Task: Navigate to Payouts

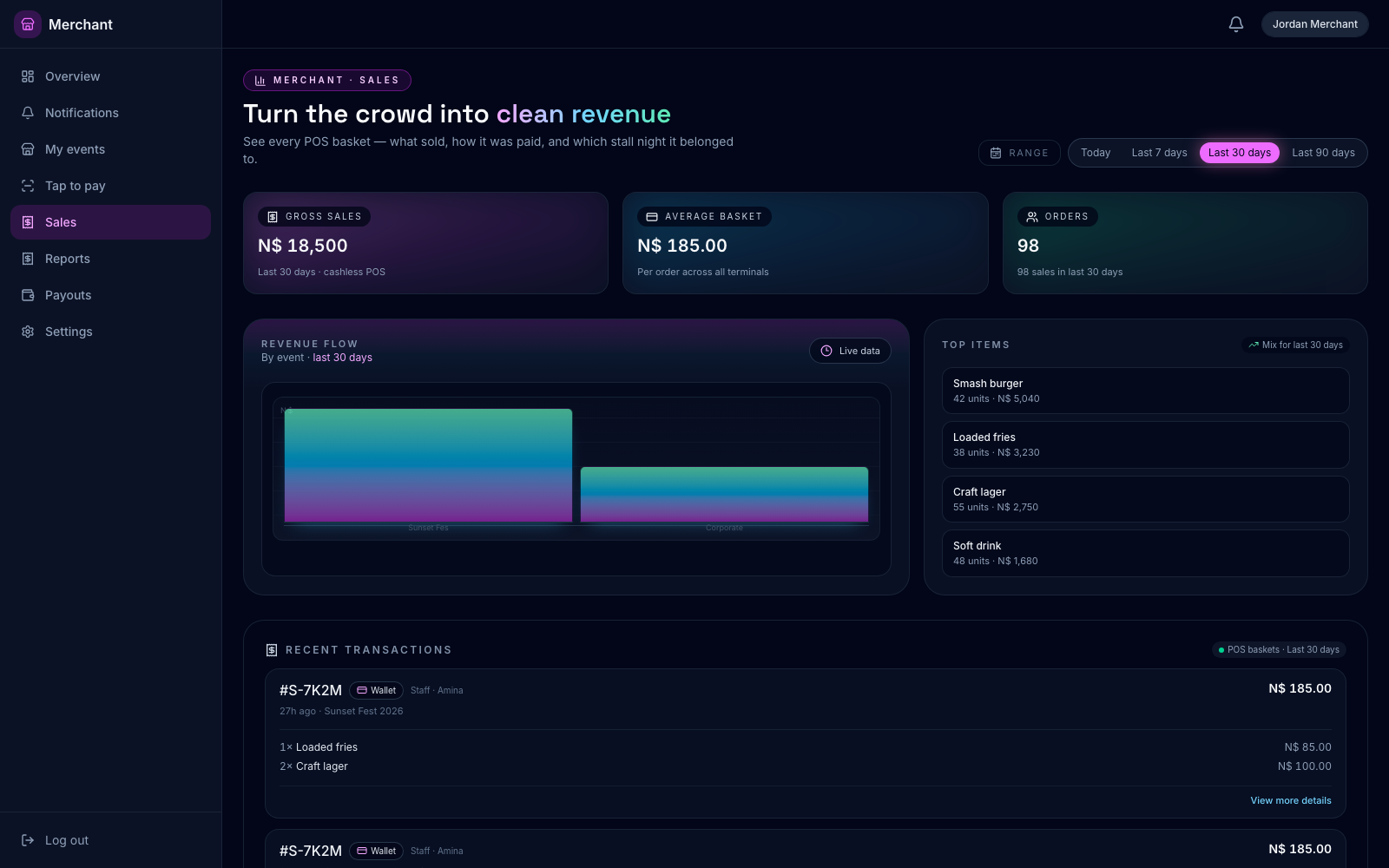Action: coord(110,295)
